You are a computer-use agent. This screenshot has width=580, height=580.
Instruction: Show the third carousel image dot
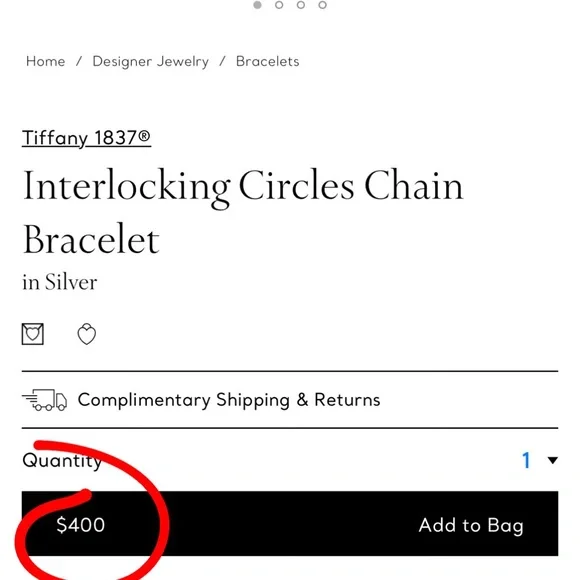(301, 5)
